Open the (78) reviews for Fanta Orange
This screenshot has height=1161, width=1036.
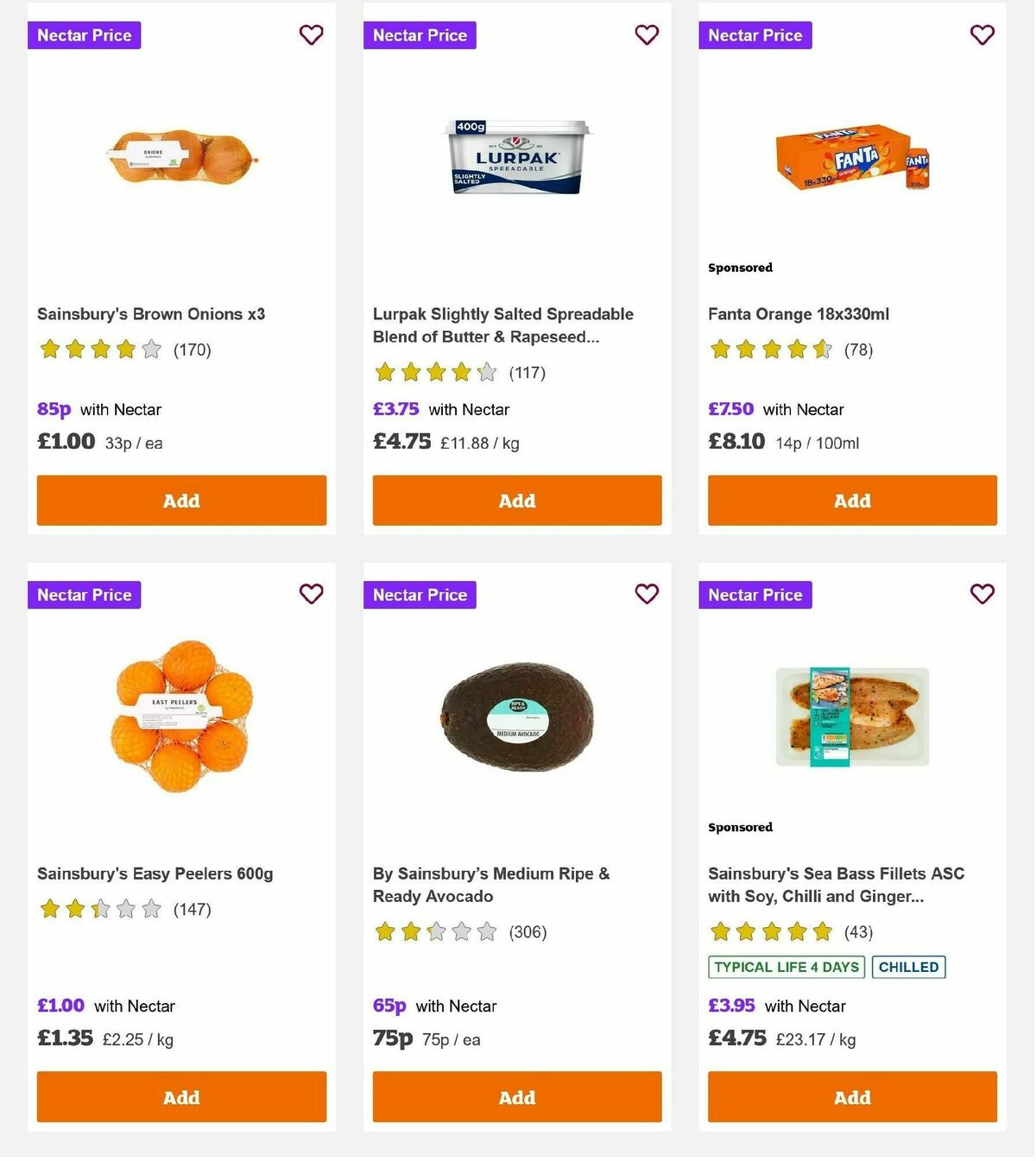(x=858, y=350)
